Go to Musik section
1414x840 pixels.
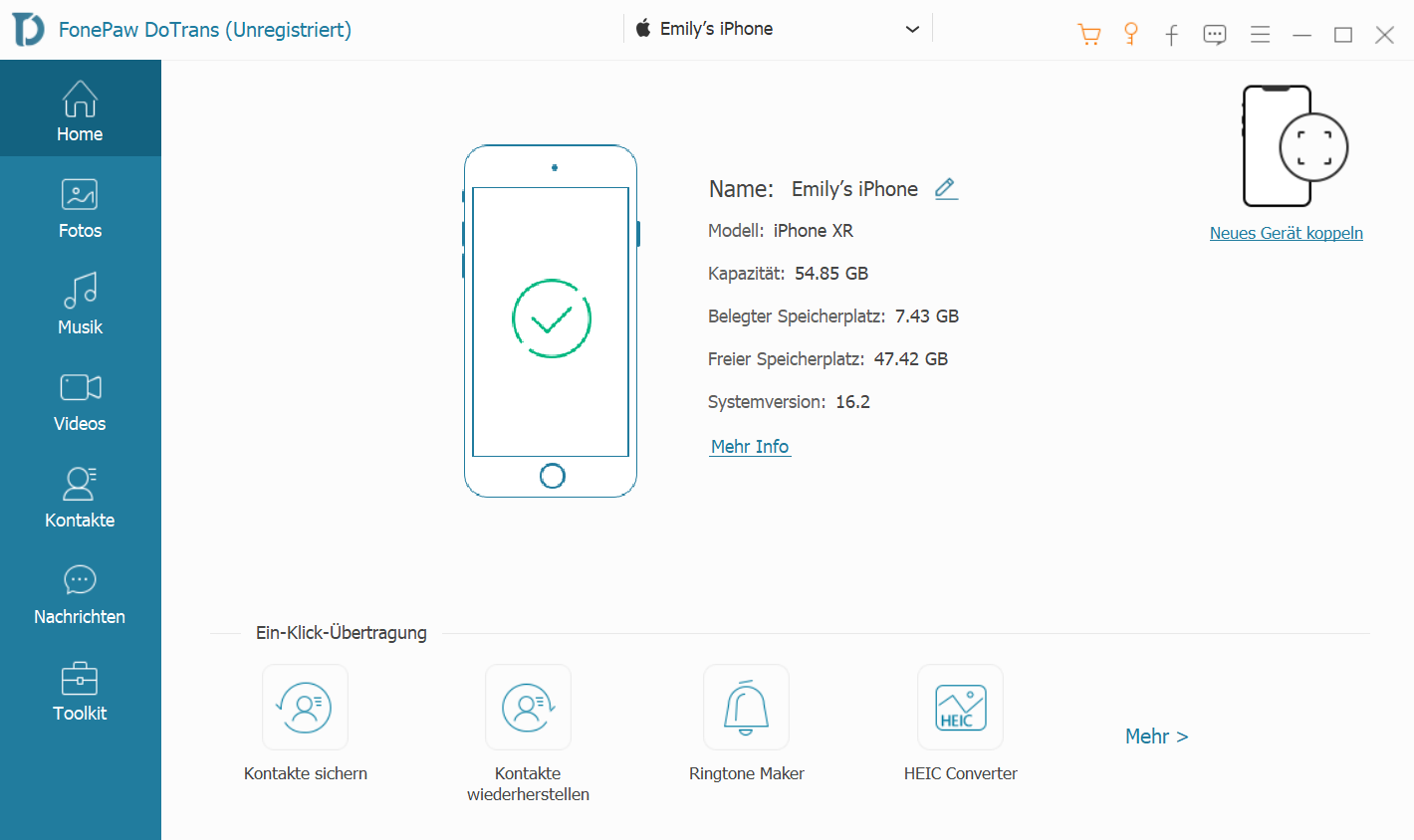(x=80, y=305)
